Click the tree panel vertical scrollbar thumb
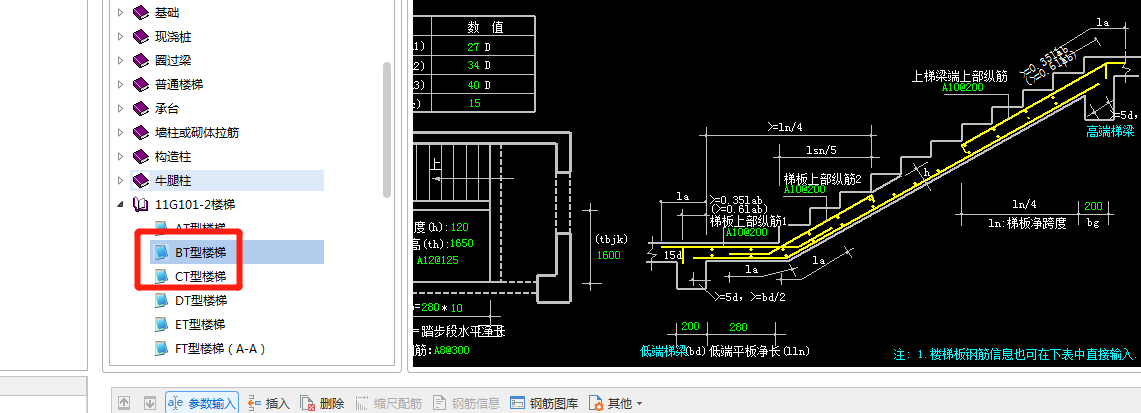This screenshot has width=1141, height=413. [x=387, y=129]
